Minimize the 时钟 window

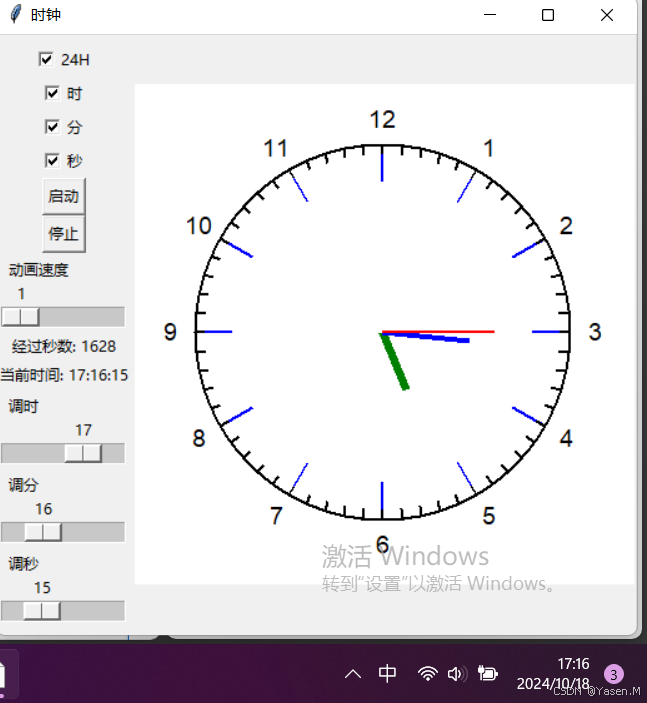click(490, 15)
